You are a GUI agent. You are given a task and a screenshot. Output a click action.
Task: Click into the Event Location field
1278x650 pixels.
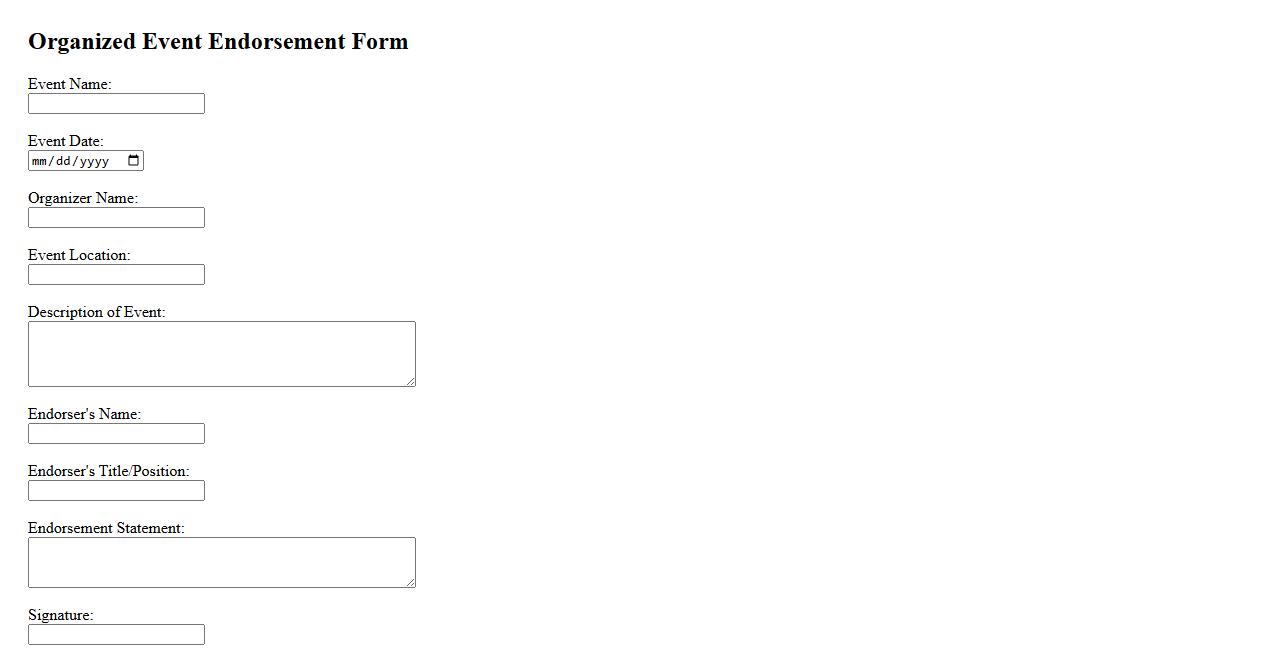[x=116, y=275]
